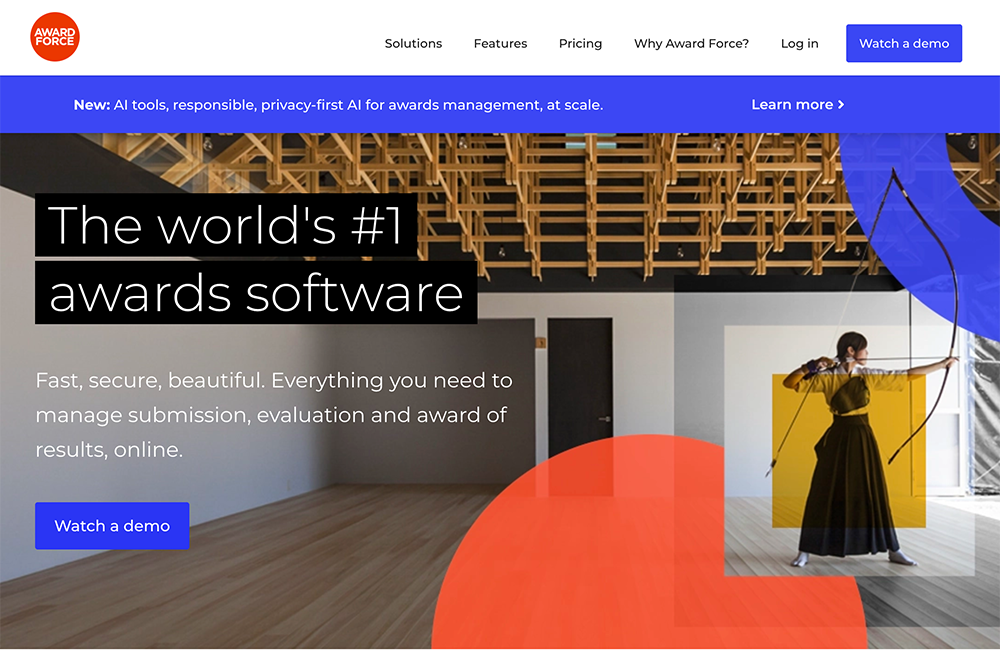Click the "awards software" headline text

[256, 293]
